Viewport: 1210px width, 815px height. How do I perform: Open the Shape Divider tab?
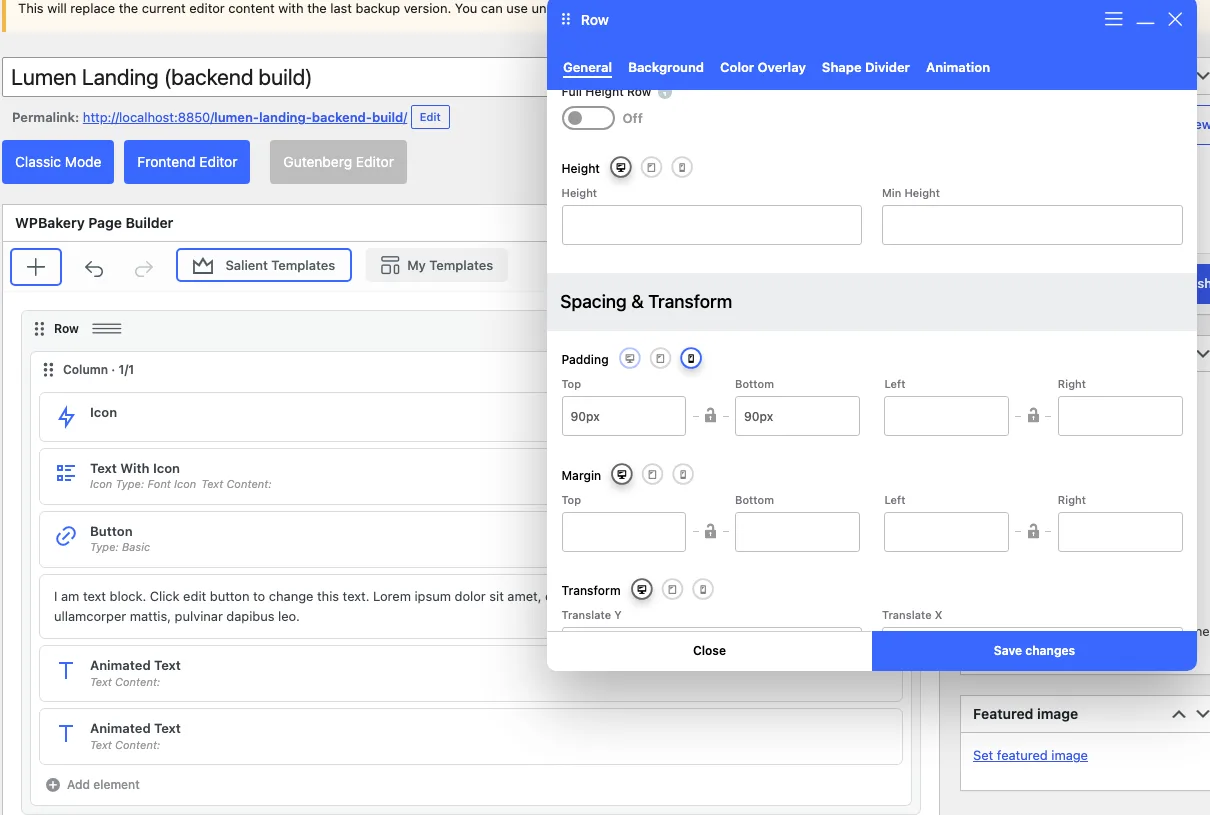pyautogui.click(x=866, y=67)
